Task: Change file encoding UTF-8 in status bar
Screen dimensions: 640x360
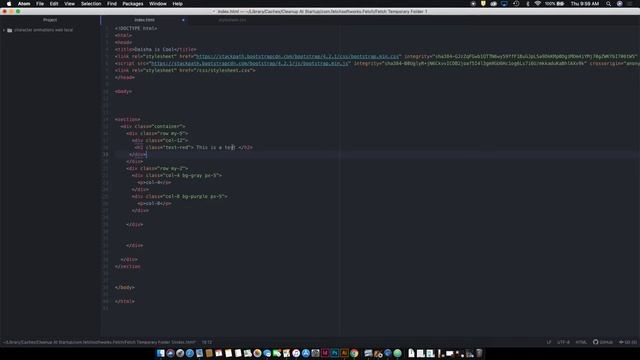Action: click(563, 342)
